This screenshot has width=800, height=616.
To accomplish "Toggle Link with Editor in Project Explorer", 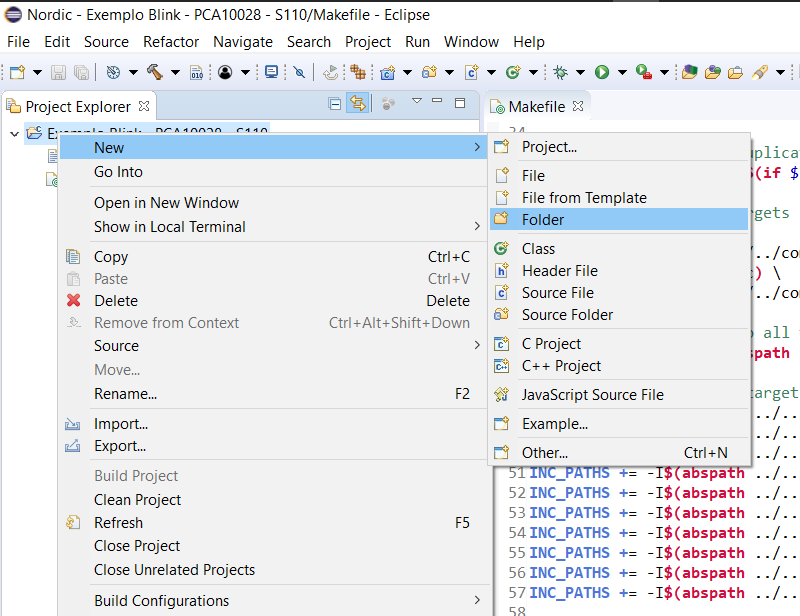I will (358, 104).
